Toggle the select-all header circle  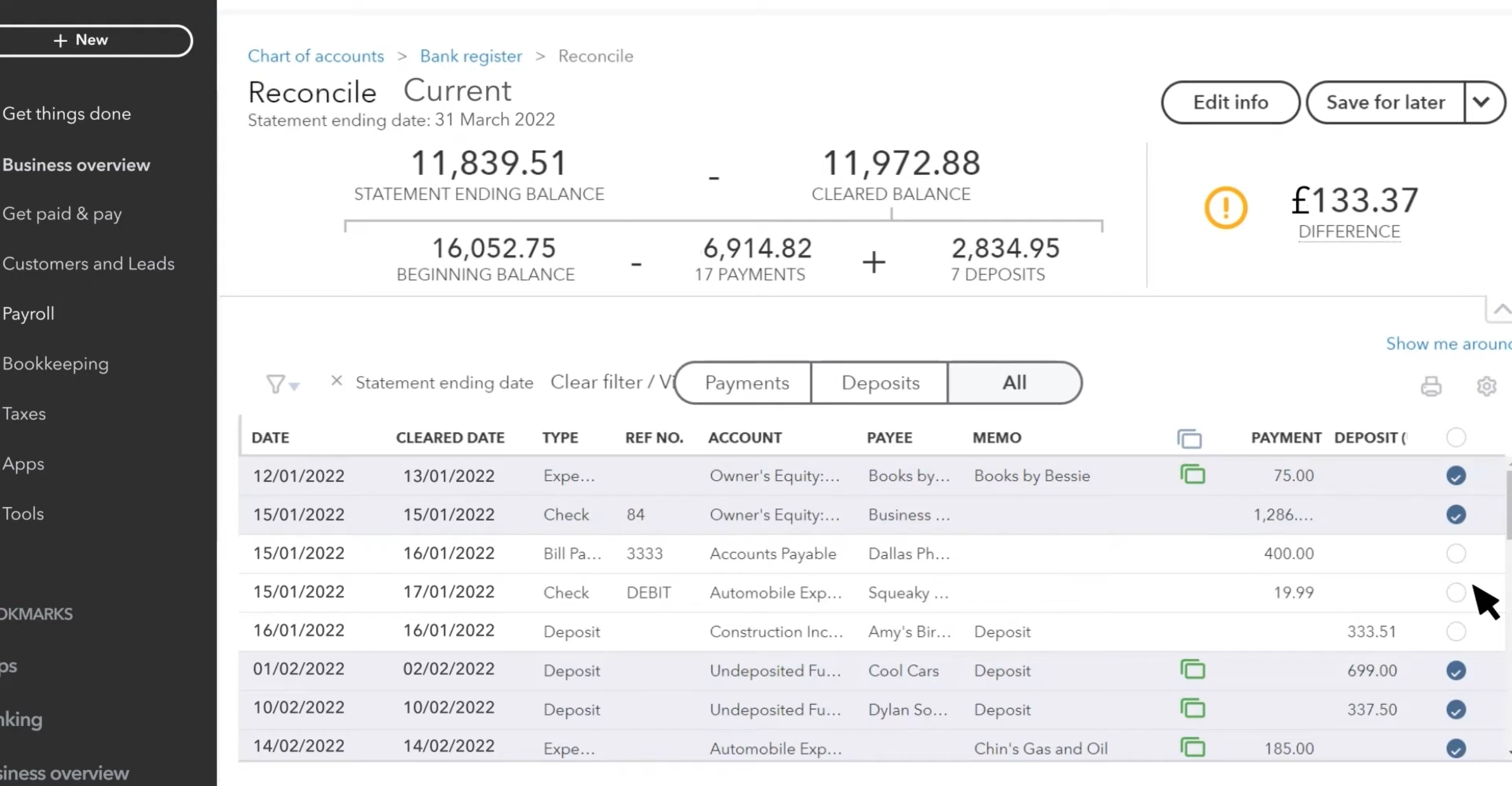[x=1456, y=438]
